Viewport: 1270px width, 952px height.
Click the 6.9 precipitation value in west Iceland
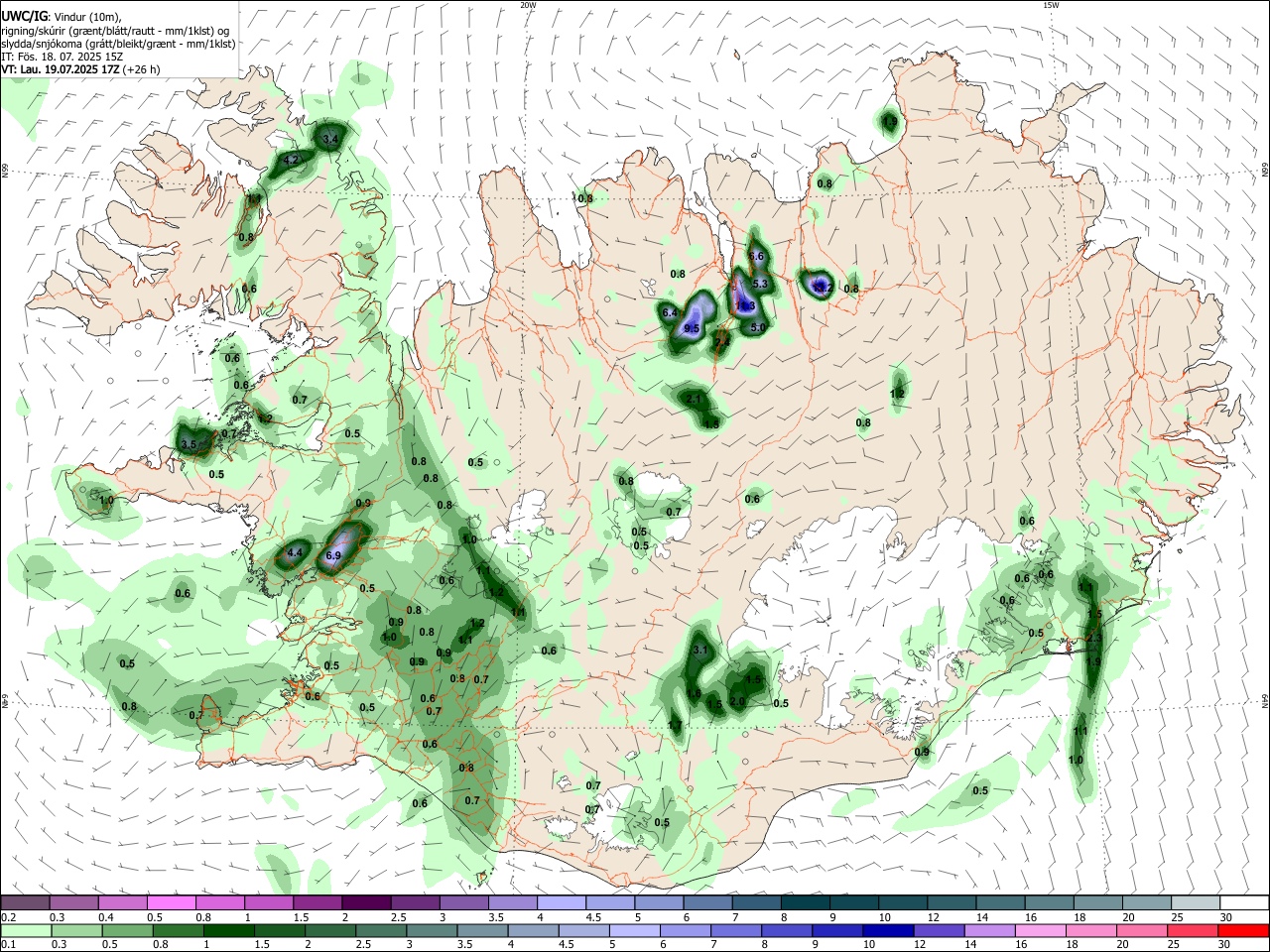333,556
